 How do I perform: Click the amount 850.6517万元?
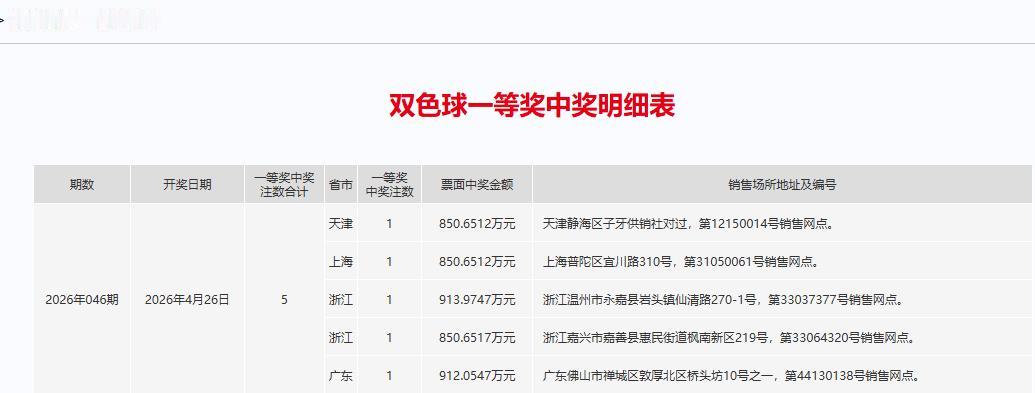click(x=477, y=338)
